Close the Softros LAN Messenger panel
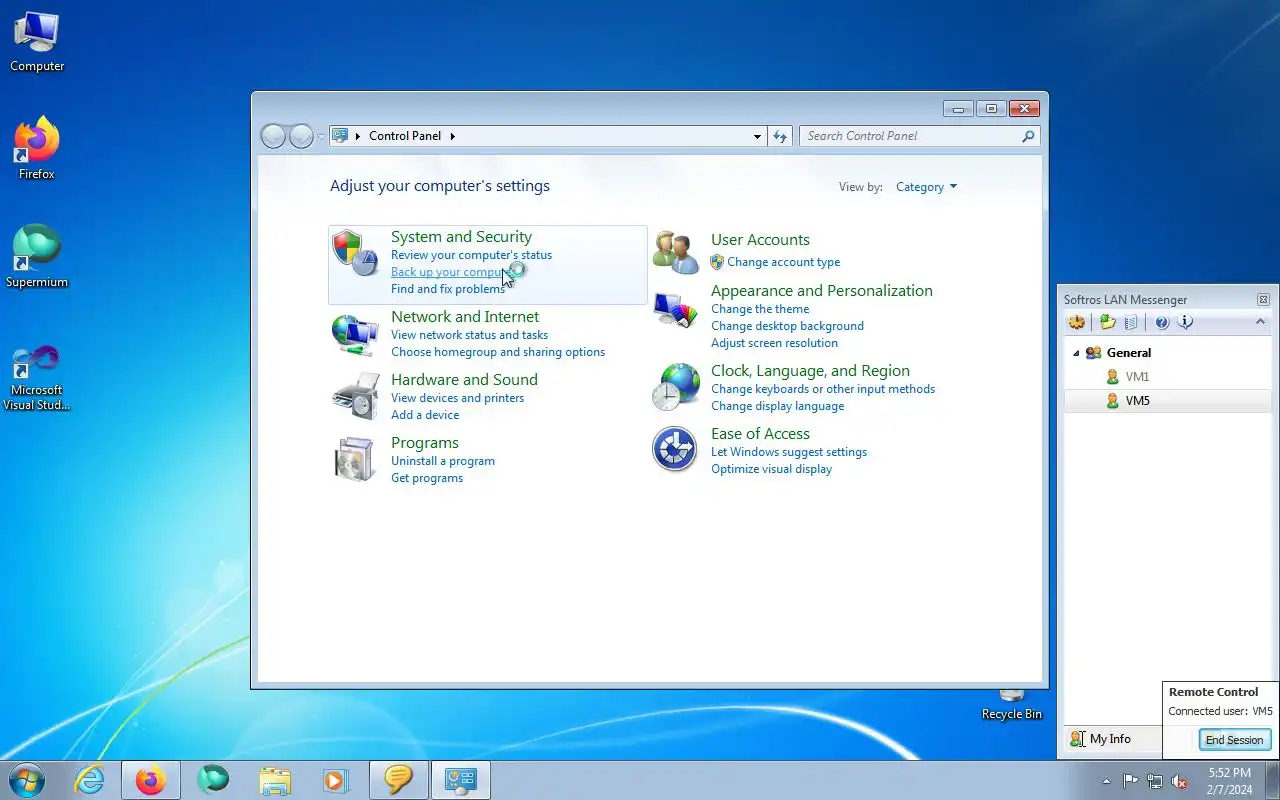This screenshot has height=800, width=1280. [1263, 299]
